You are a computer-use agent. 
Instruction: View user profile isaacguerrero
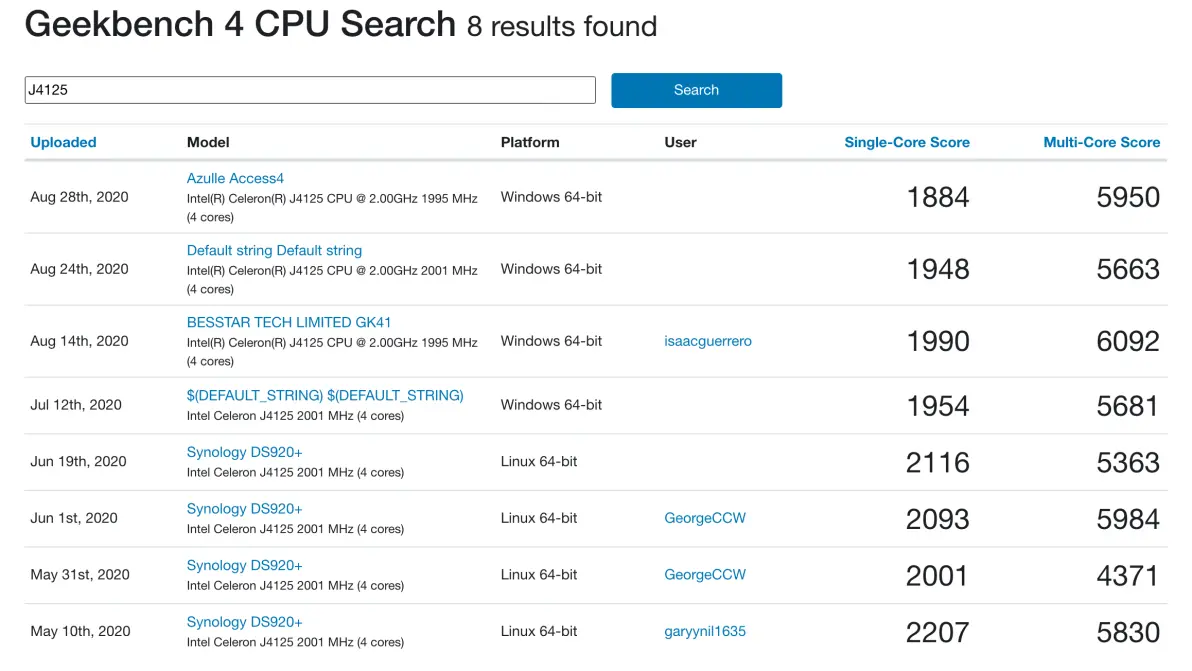pyautogui.click(x=708, y=341)
